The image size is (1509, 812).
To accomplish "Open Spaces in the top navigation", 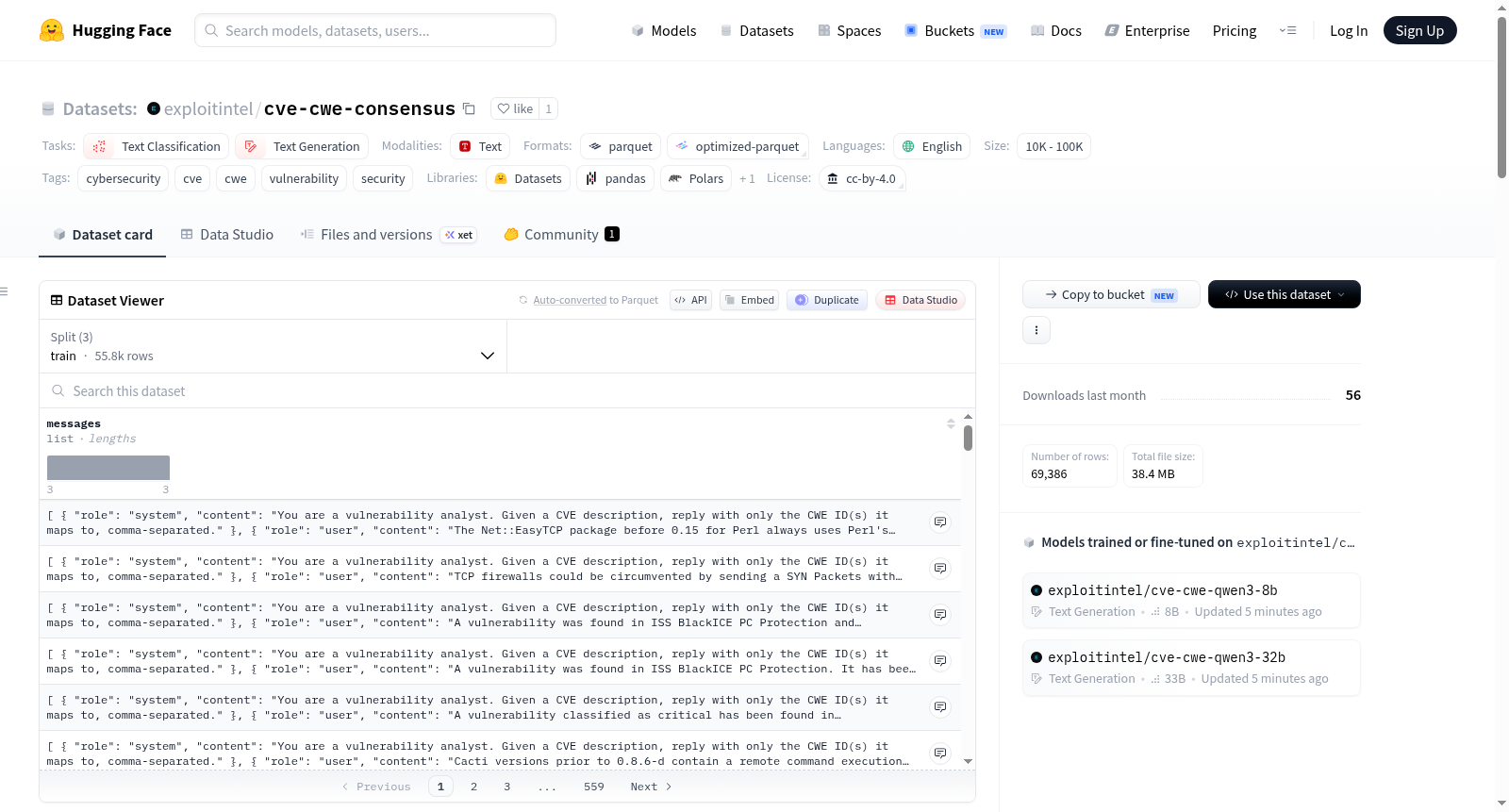I will pos(850,30).
